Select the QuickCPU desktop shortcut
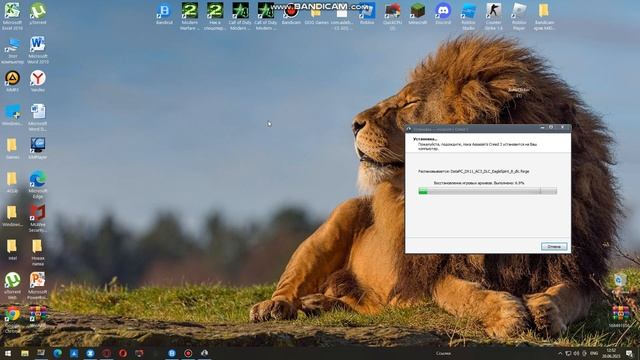 392,16
